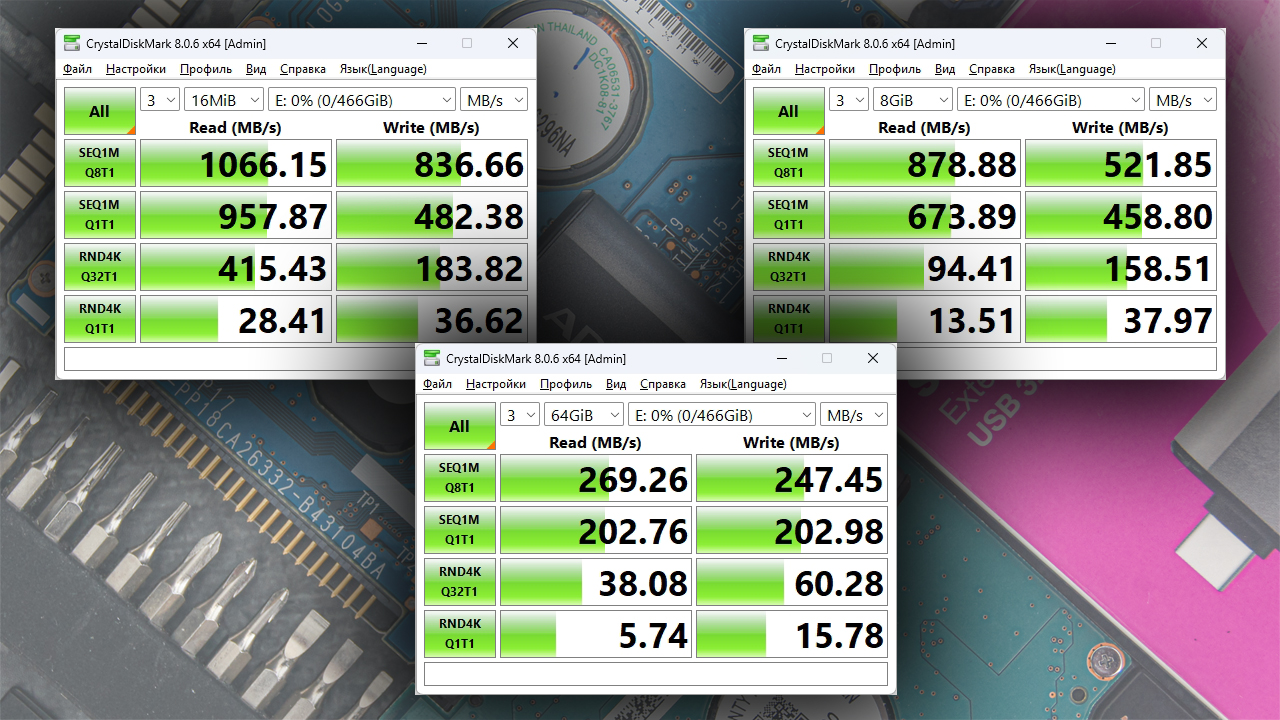Click the CrystalDiskMark app icon in the 64GiB window
Viewport: 1280px width, 720px height.
[x=432, y=358]
